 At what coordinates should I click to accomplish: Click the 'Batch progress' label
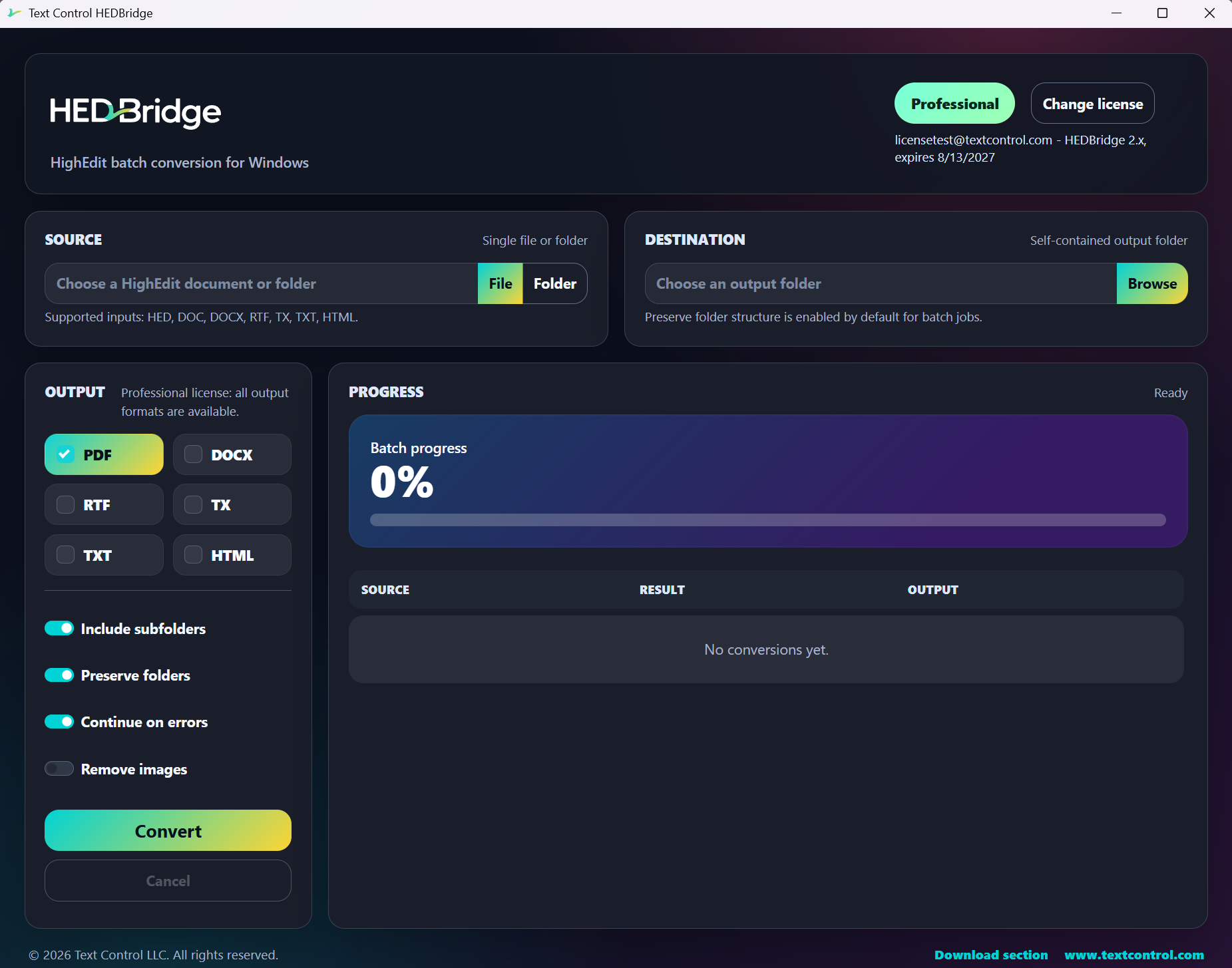point(419,448)
